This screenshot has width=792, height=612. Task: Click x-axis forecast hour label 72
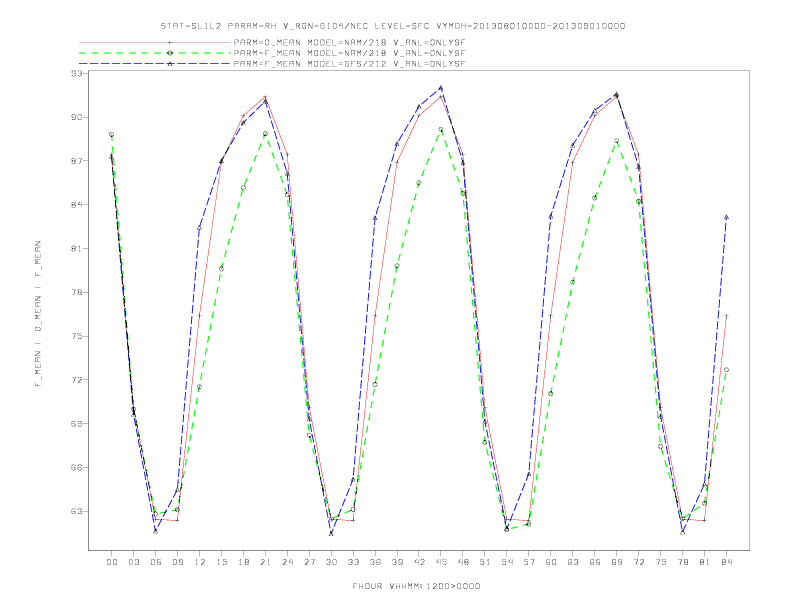639,562
